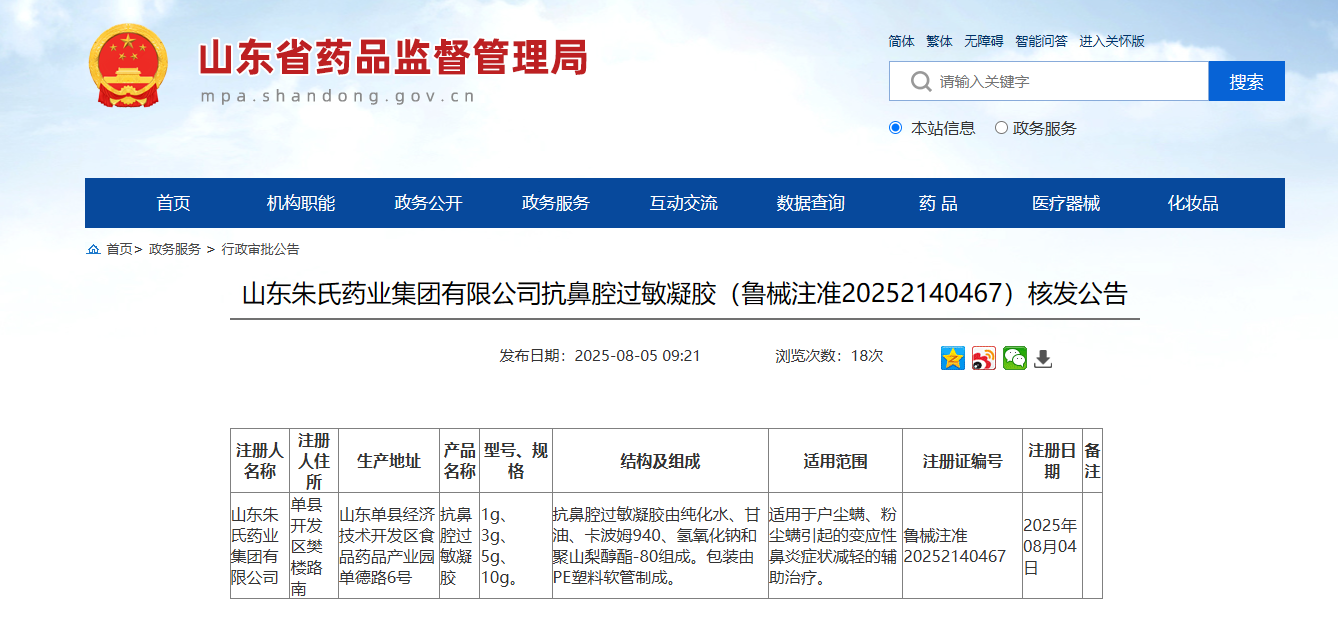Click the national emblem logo

[128, 66]
